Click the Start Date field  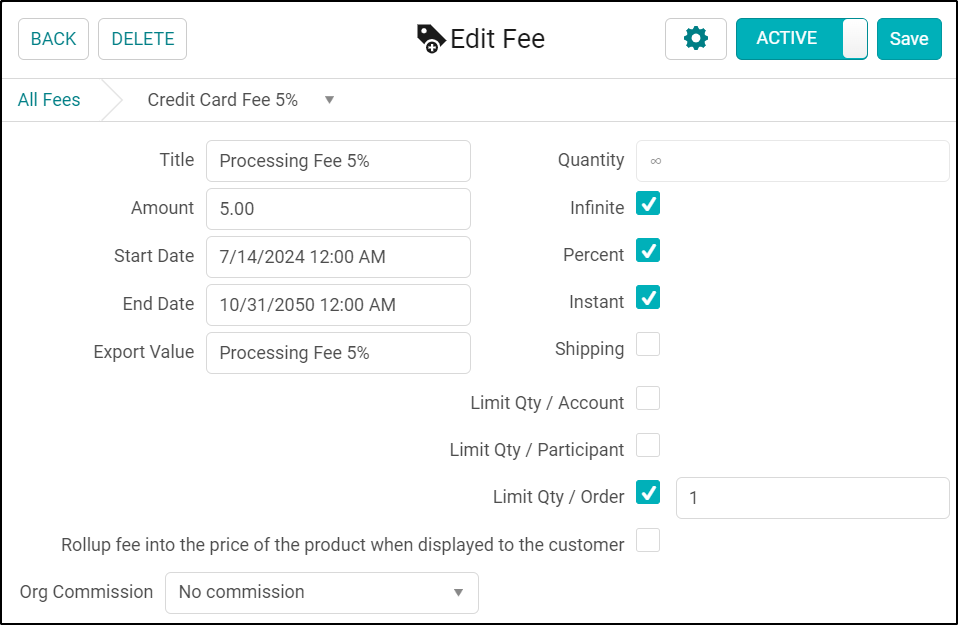[x=338, y=257]
